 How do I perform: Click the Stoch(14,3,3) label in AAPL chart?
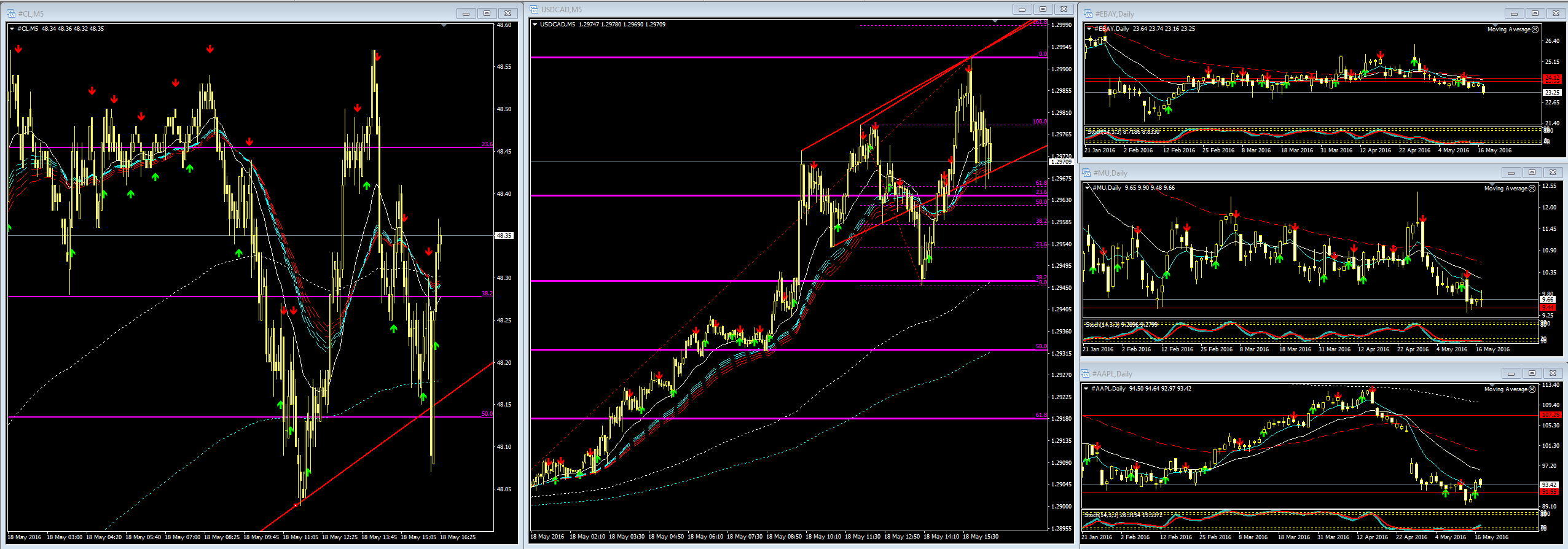pyautogui.click(x=1101, y=515)
